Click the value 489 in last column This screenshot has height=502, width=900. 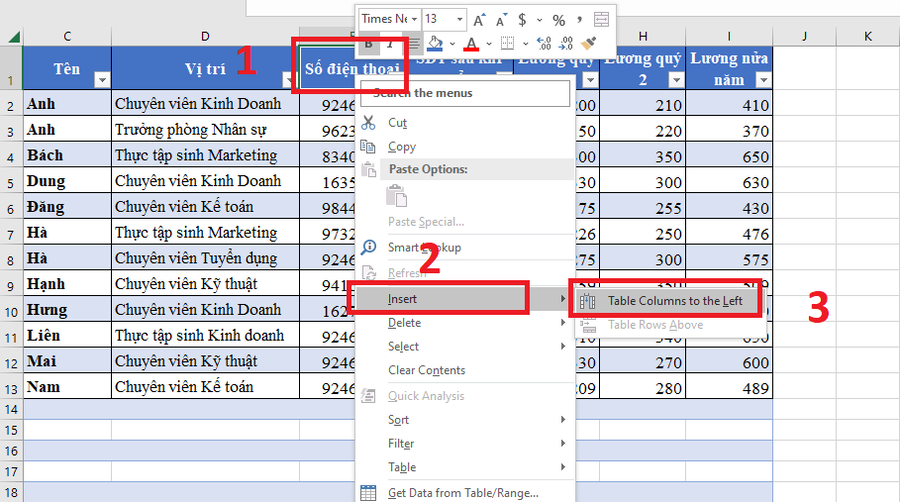pyautogui.click(x=729, y=388)
